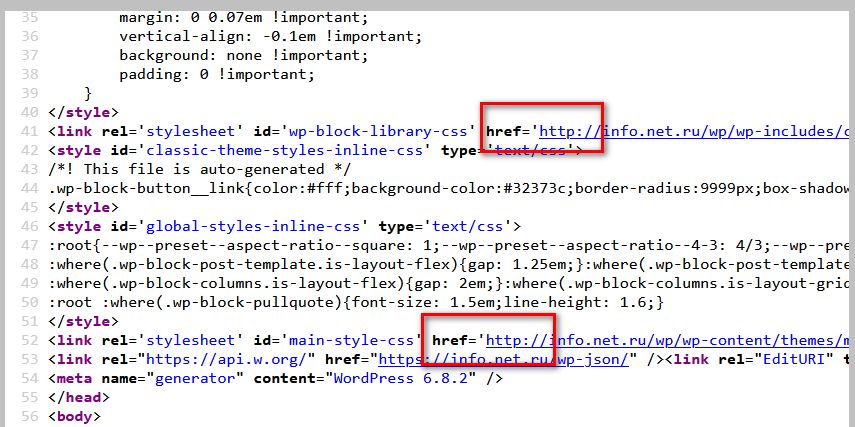Click line number 35

(29, 17)
